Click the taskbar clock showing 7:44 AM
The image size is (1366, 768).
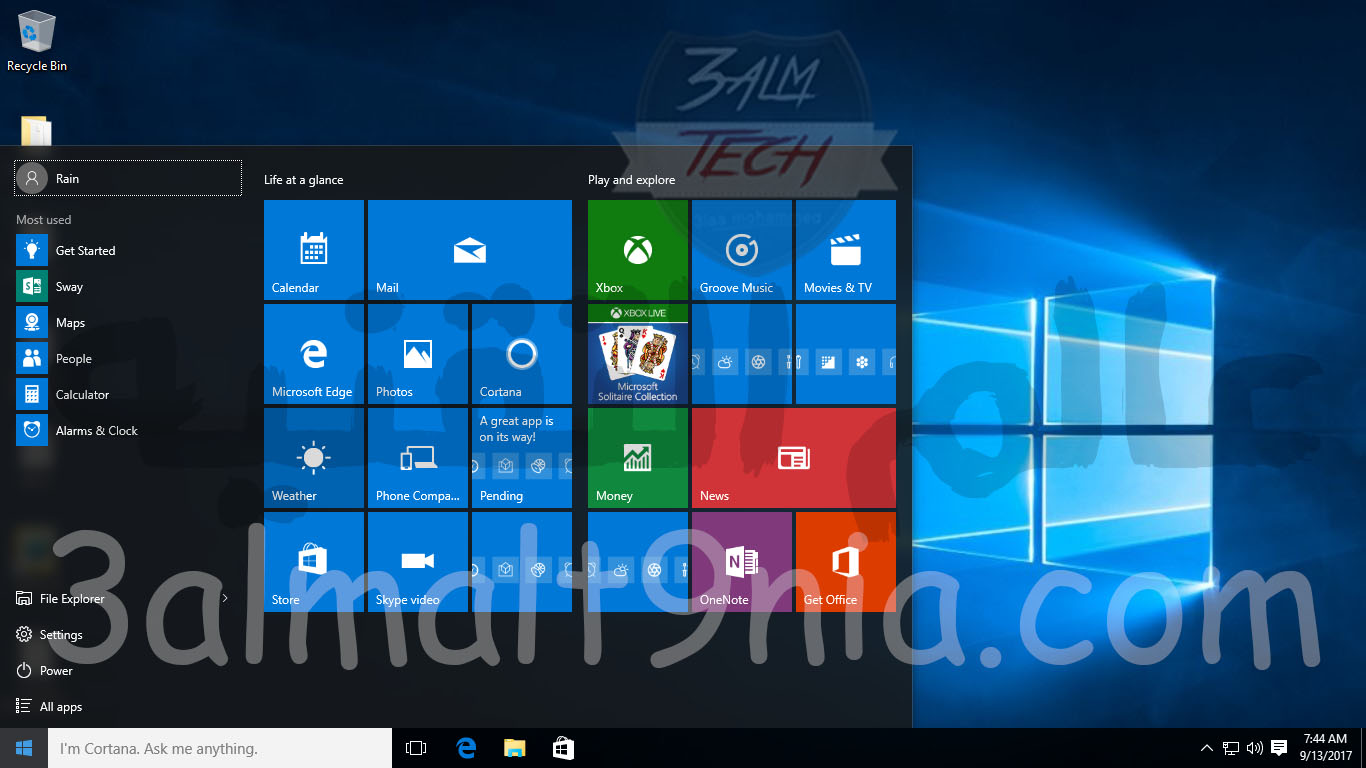click(1326, 748)
